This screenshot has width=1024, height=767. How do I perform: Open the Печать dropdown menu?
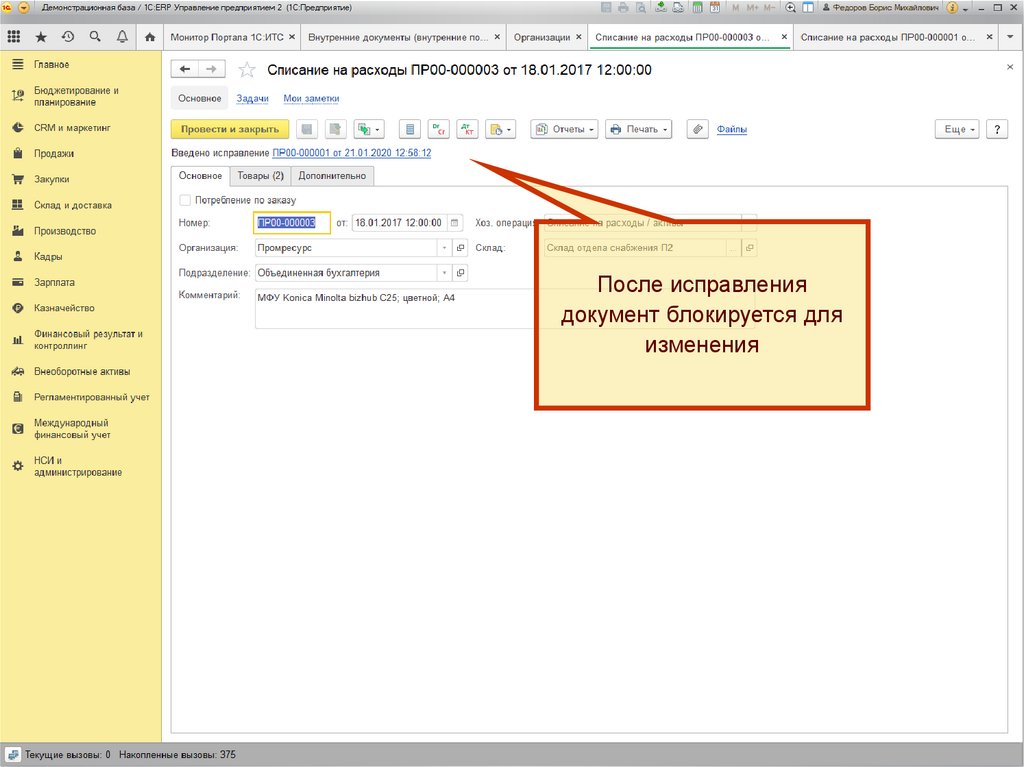tap(638, 129)
